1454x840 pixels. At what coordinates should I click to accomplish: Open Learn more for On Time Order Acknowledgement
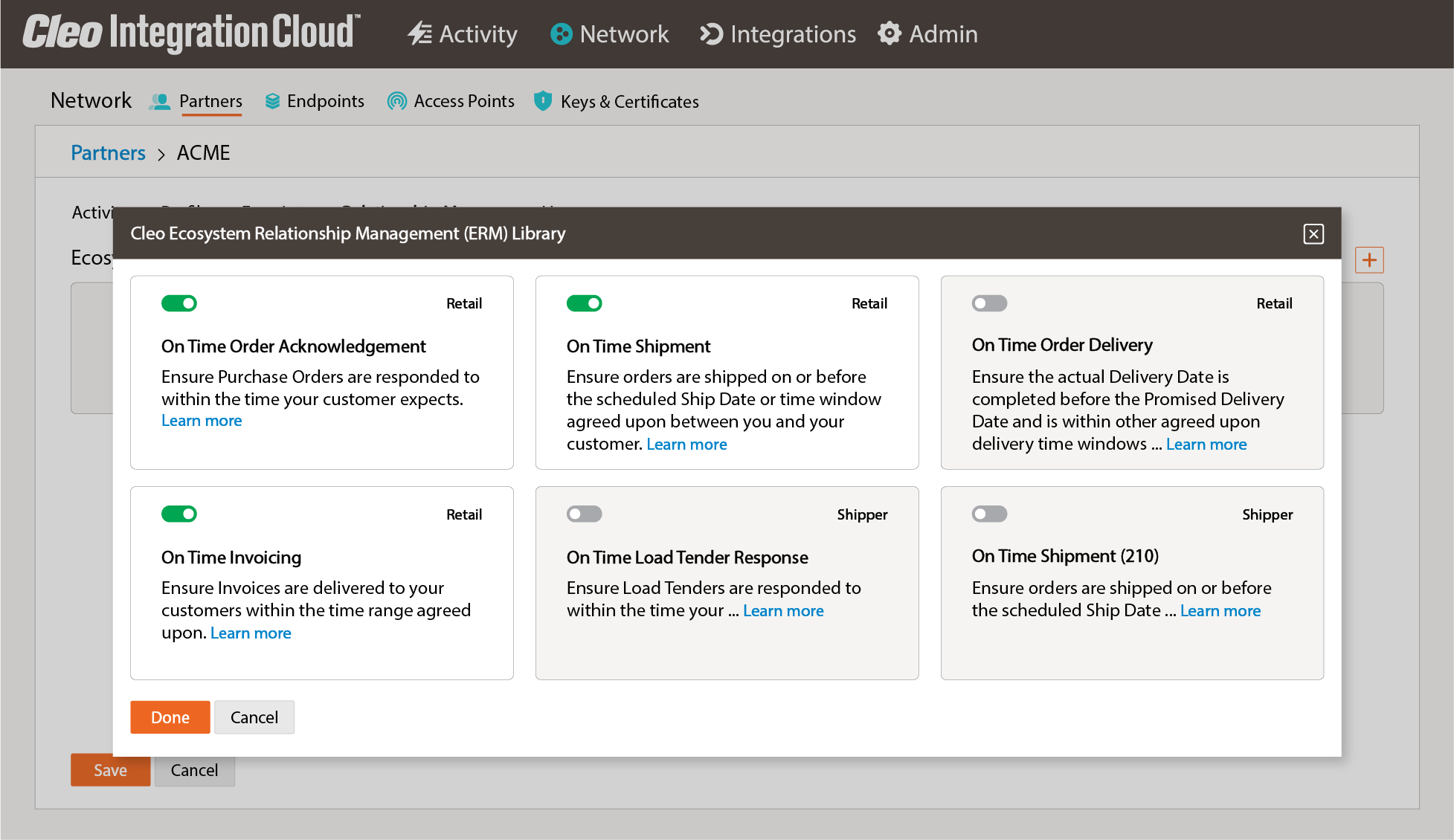[x=202, y=421]
